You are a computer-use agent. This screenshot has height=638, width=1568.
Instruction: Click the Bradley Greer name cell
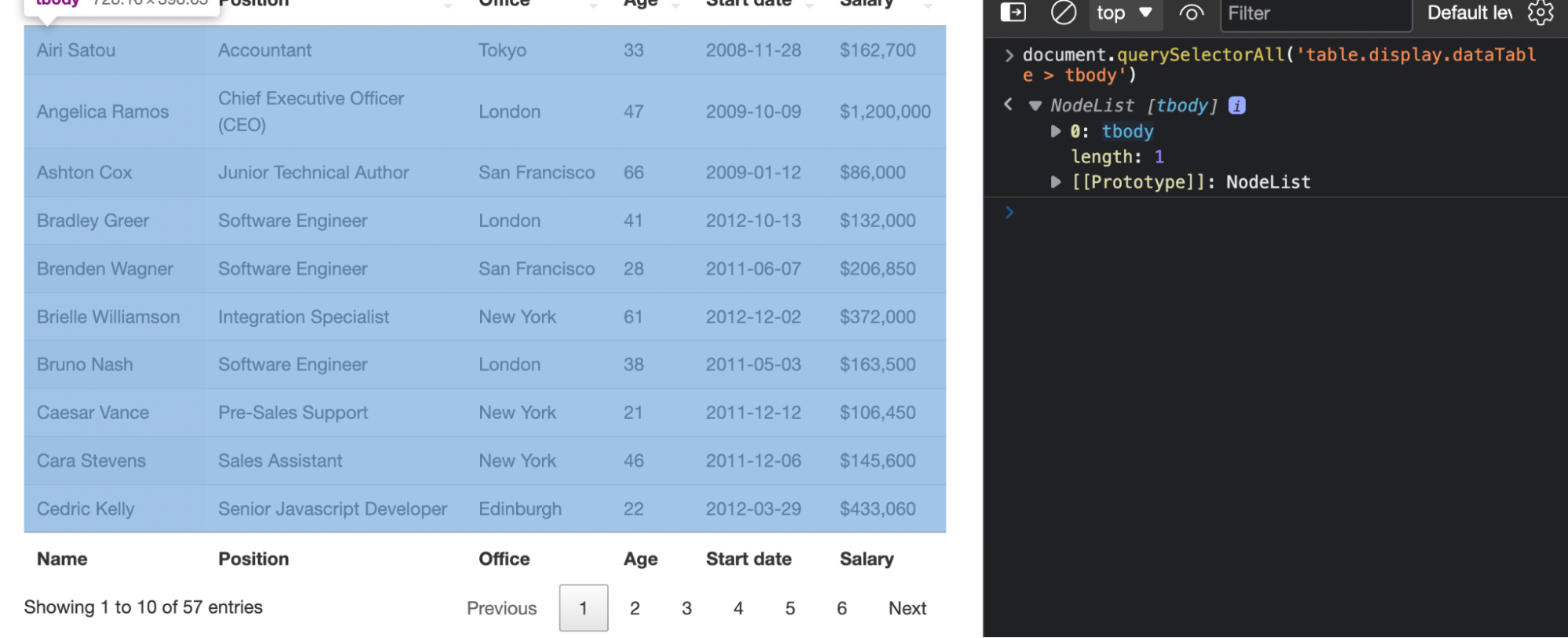(115, 221)
